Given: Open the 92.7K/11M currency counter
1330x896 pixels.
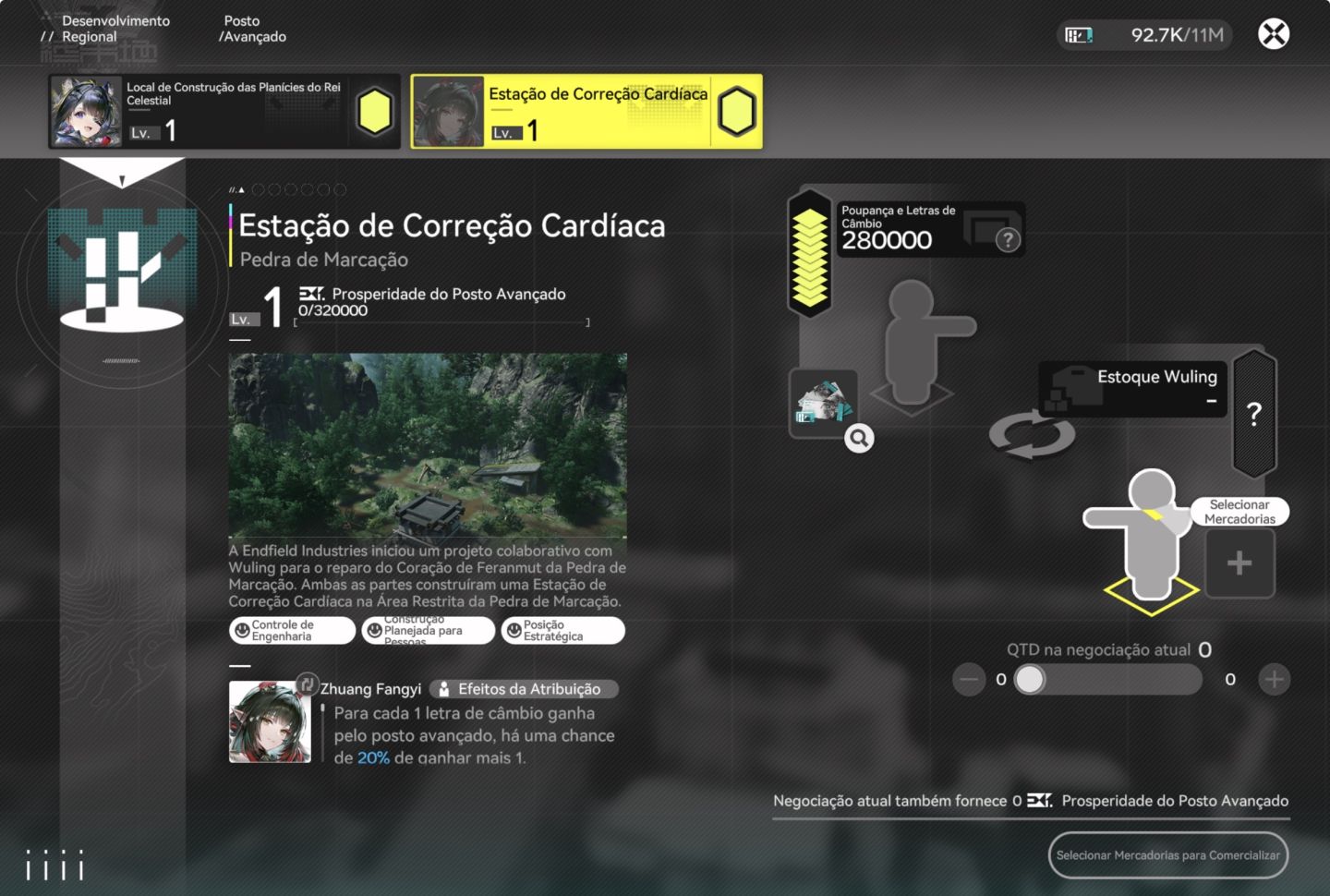Looking at the screenshot, I should click(x=1144, y=35).
